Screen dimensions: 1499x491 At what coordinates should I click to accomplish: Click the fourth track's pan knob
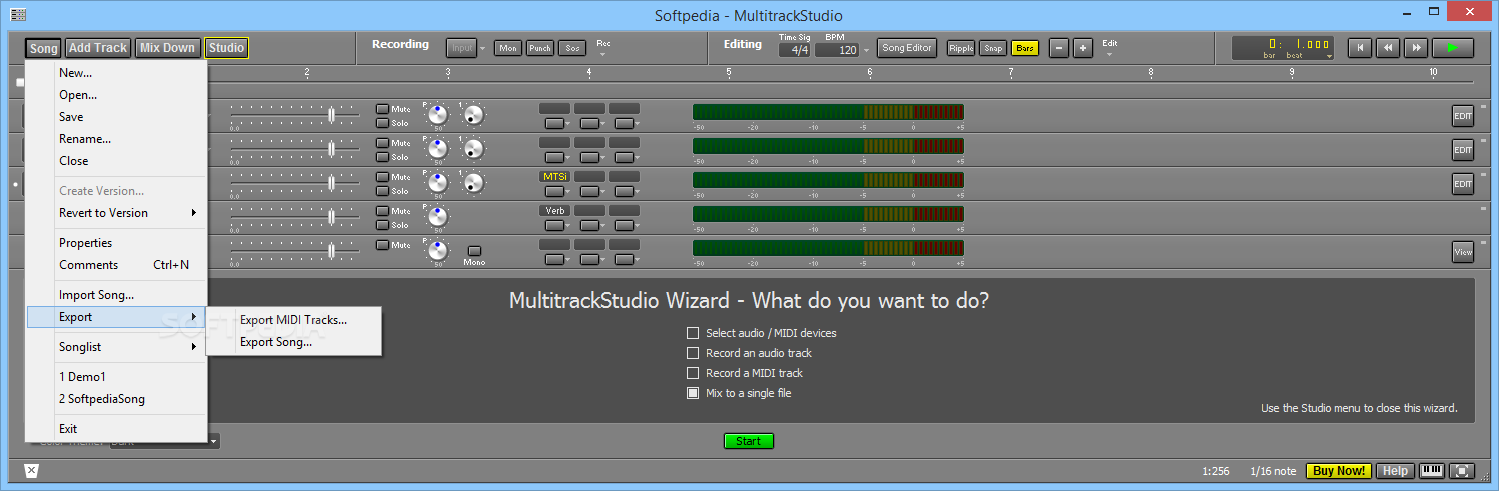point(438,217)
